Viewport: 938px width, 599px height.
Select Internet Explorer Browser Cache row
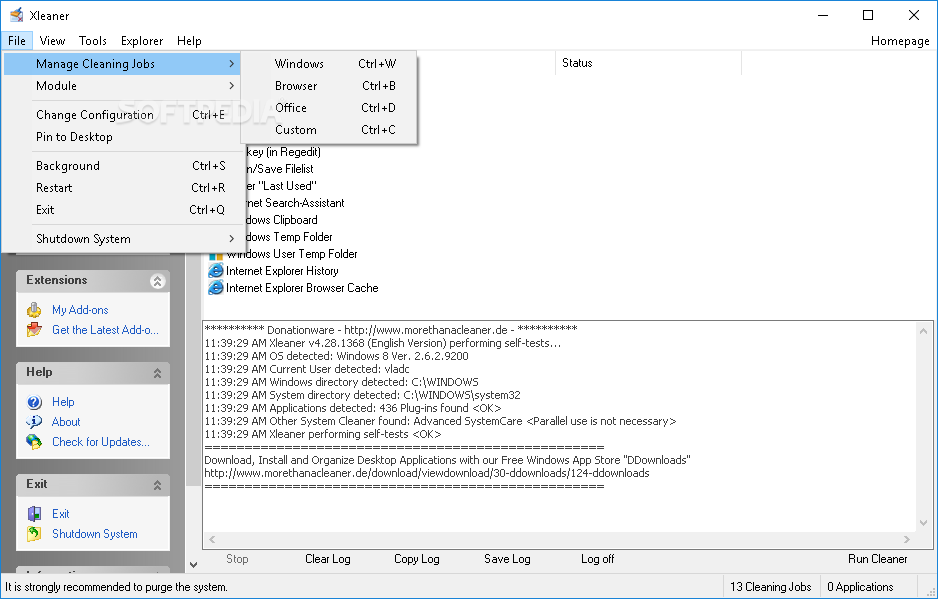coord(293,288)
